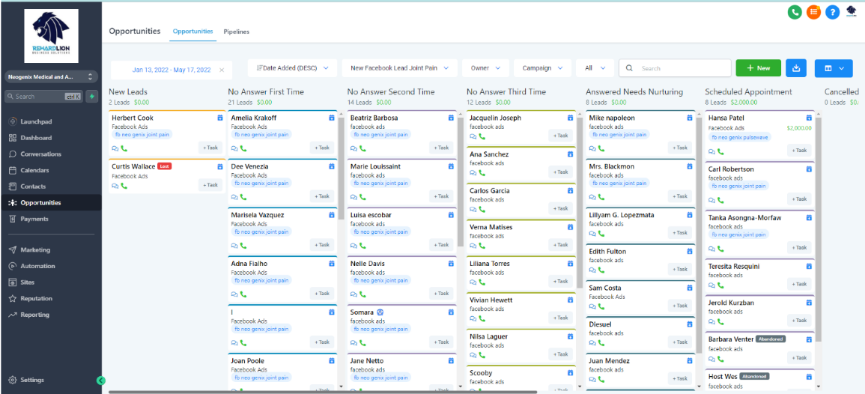865x394 pixels.
Task: Click the icon next to Somara name
Action: pyautogui.click(x=380, y=312)
